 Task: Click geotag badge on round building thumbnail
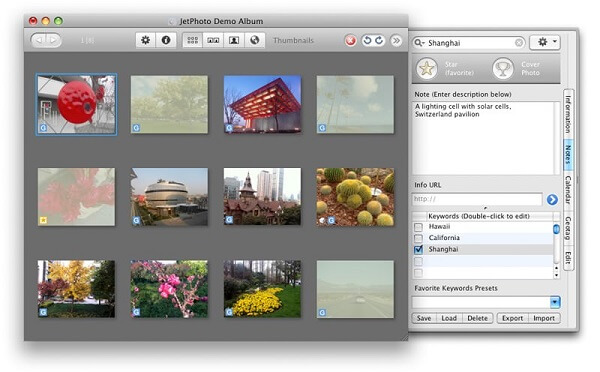tap(136, 220)
